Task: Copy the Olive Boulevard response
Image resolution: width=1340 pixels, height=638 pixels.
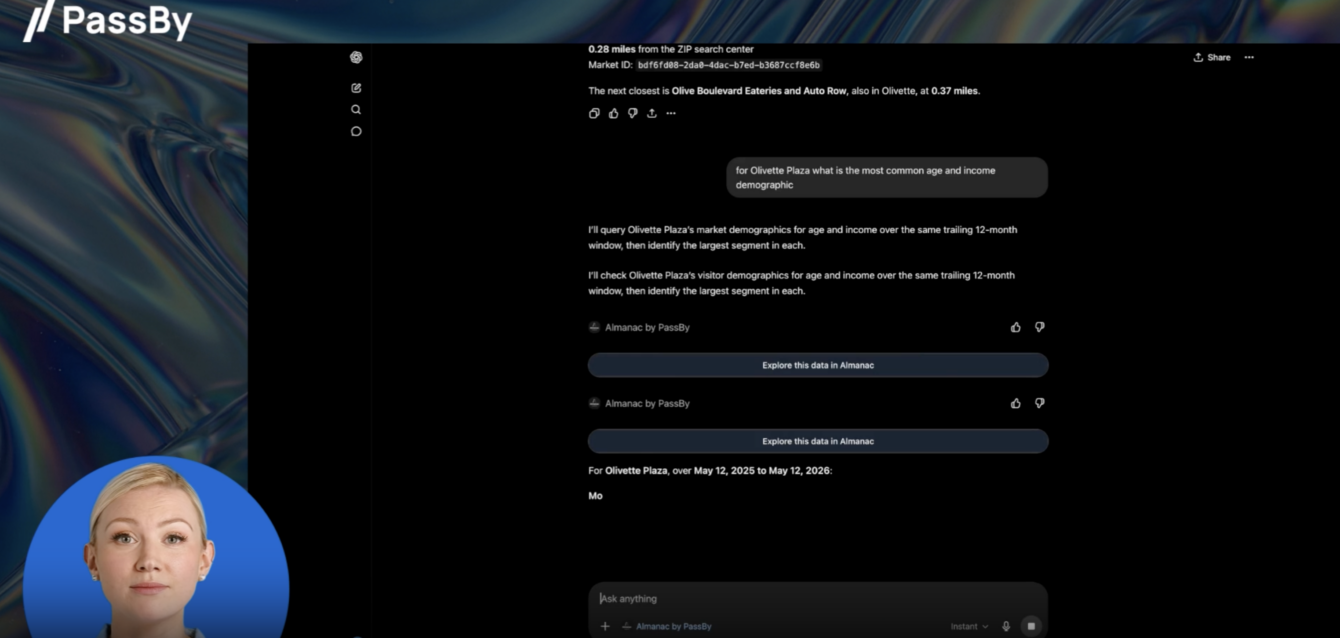Action: pos(594,113)
